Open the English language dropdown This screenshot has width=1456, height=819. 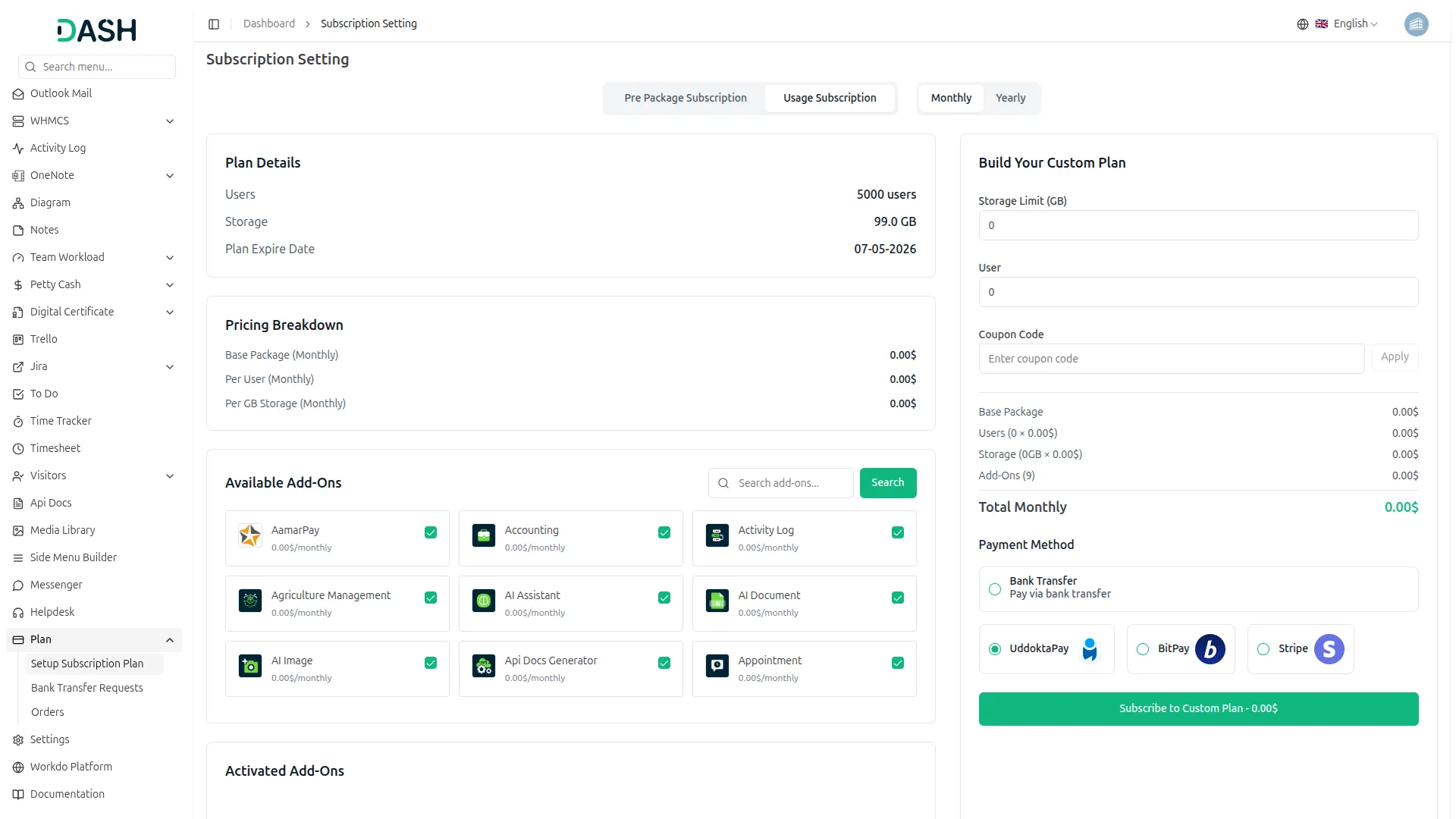1347,24
